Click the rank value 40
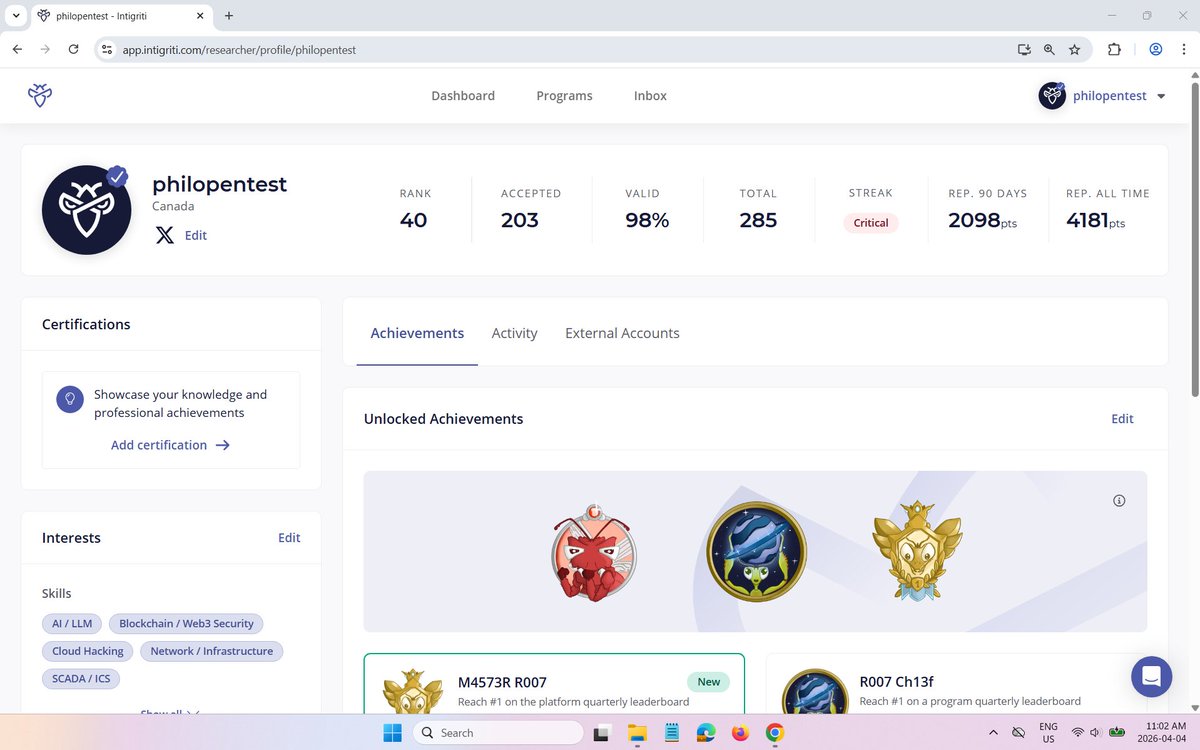Screen dimensions: 1200x750 (x=413, y=220)
